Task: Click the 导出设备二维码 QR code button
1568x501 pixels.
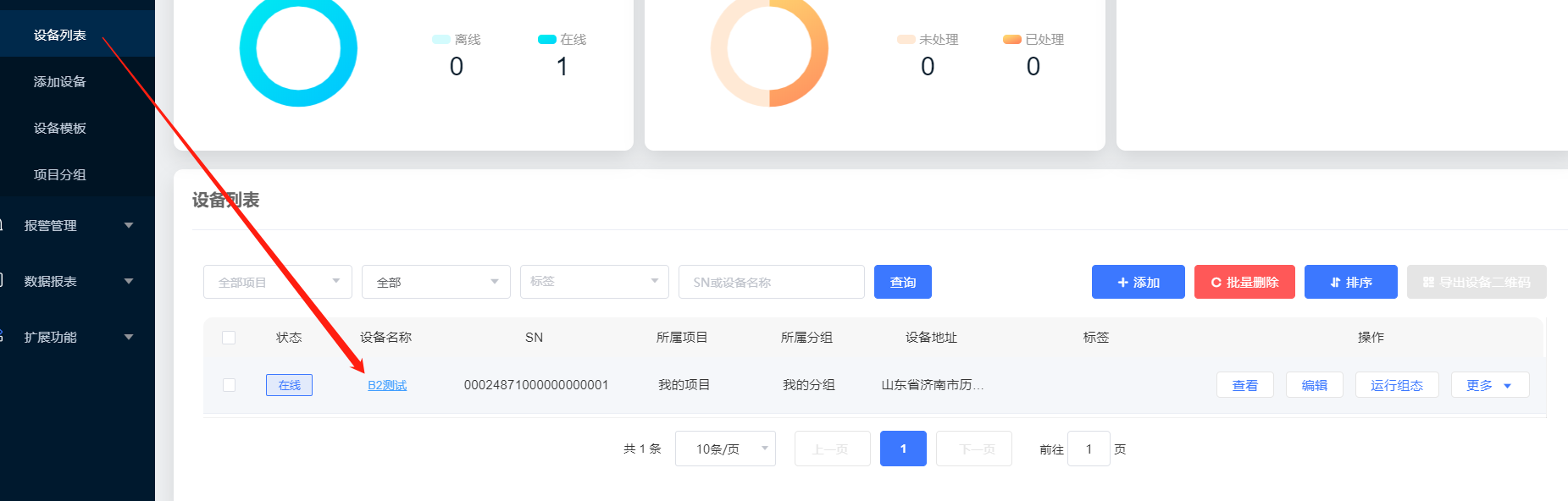Action: tap(1476, 282)
